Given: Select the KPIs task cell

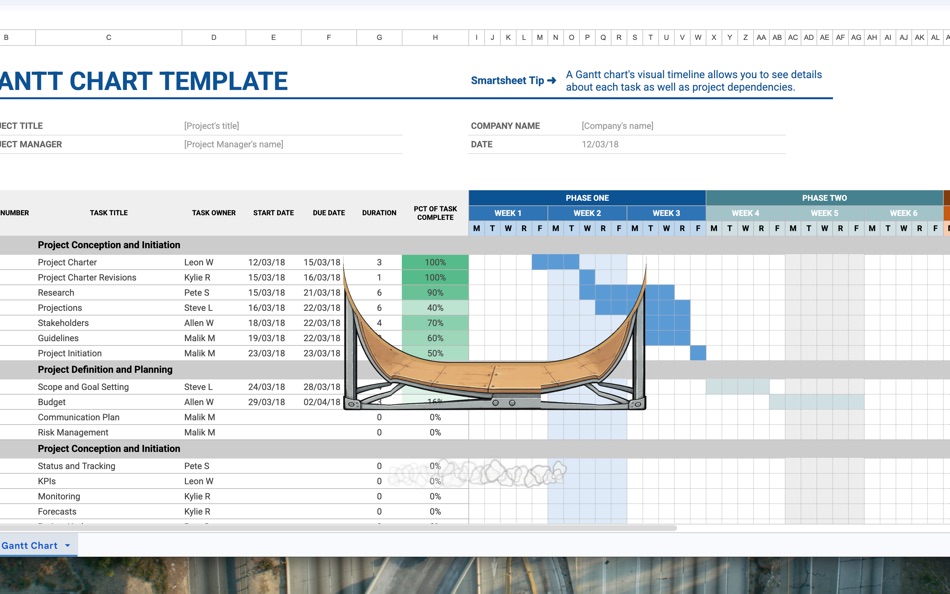Looking at the screenshot, I should click(47, 481).
